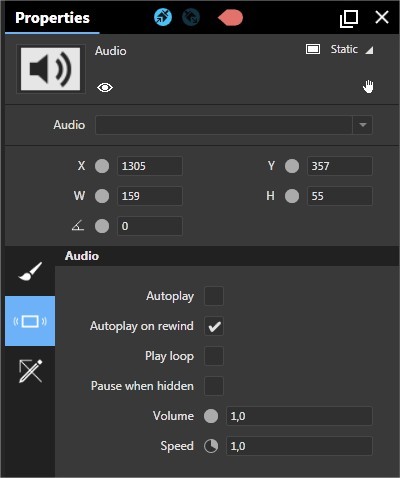
Task: Click the rotation angle keyframe circle
Action: (x=102, y=226)
